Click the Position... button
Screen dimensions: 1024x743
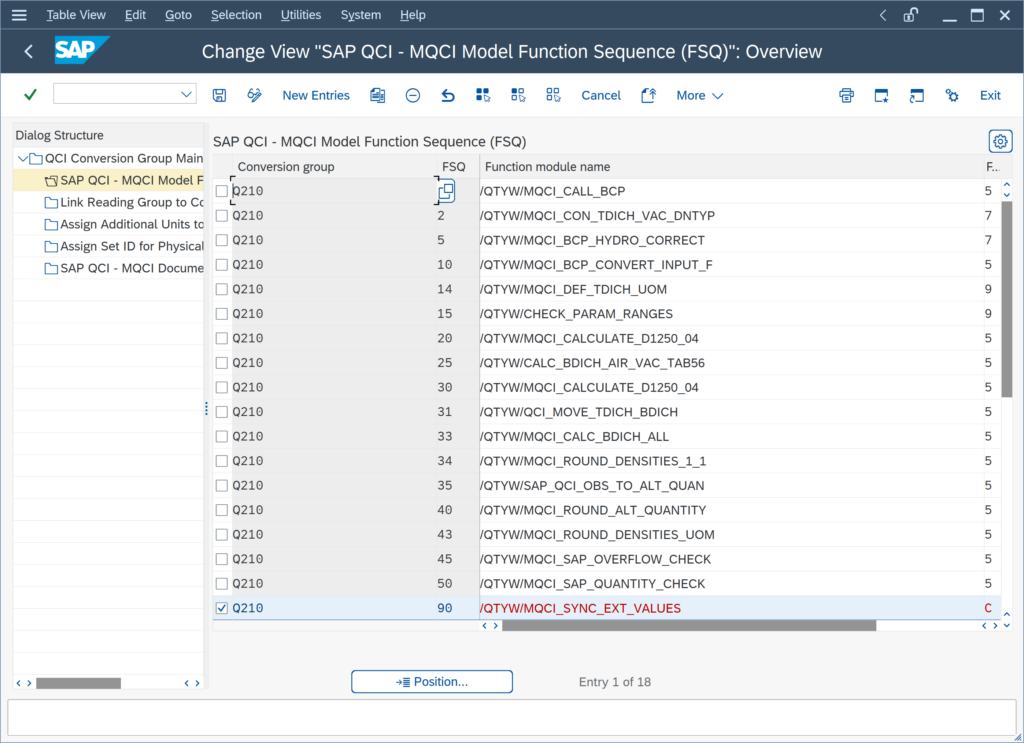(432, 682)
